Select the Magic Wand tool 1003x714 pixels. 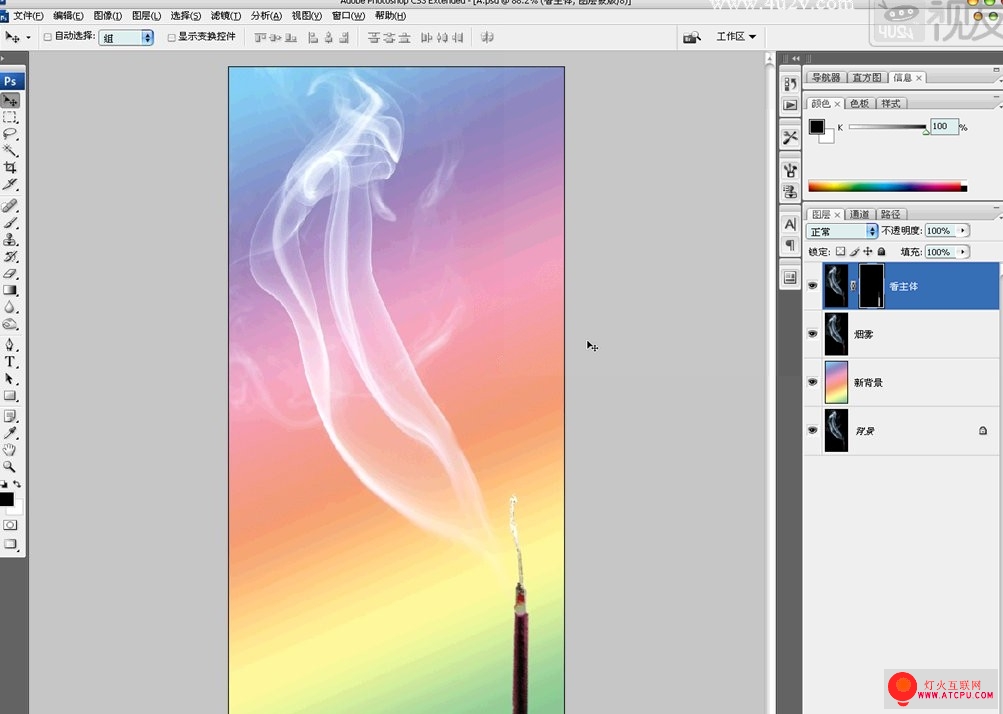[x=10, y=150]
